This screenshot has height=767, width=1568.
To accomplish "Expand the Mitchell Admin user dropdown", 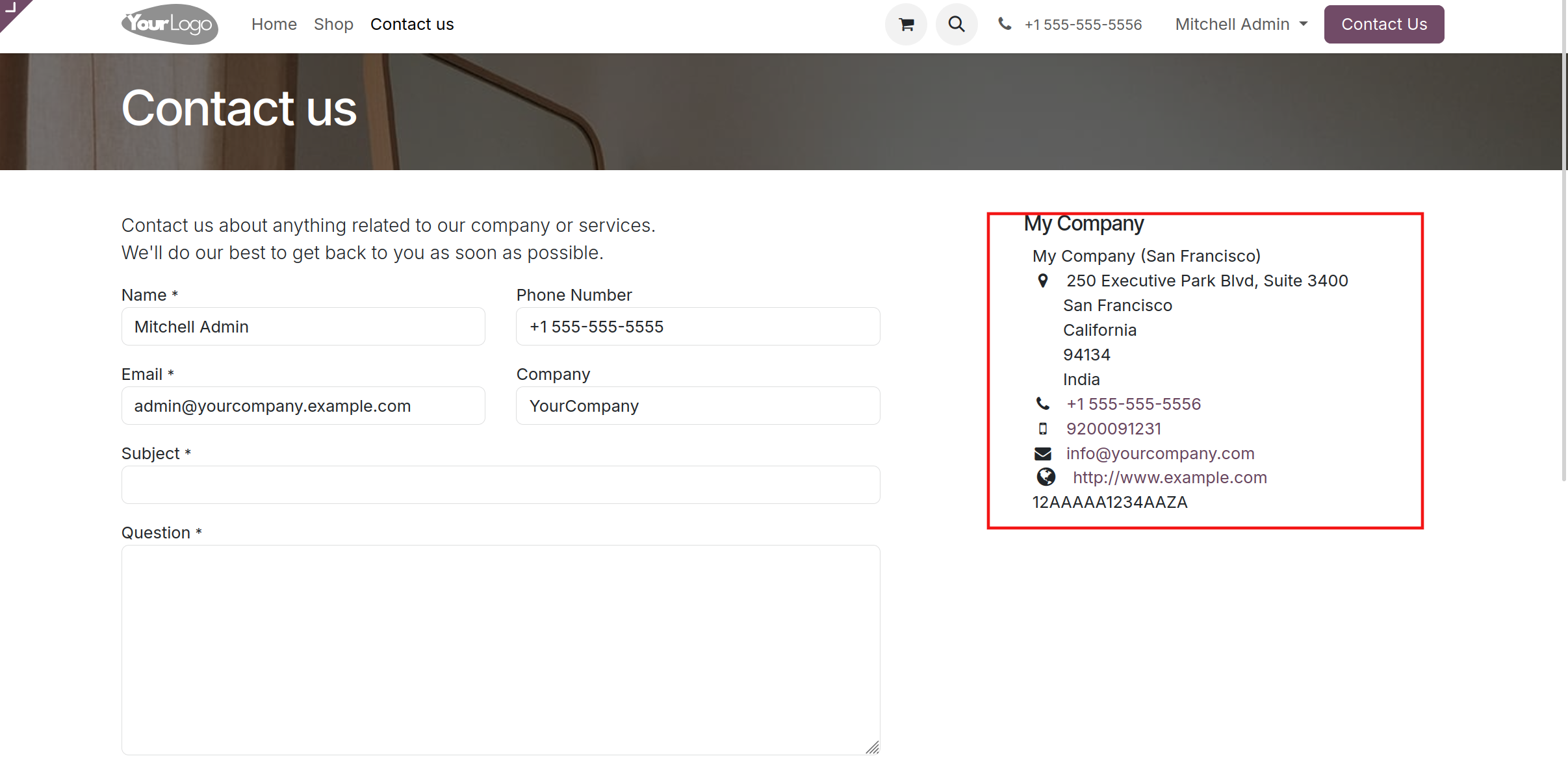I will point(1241,25).
